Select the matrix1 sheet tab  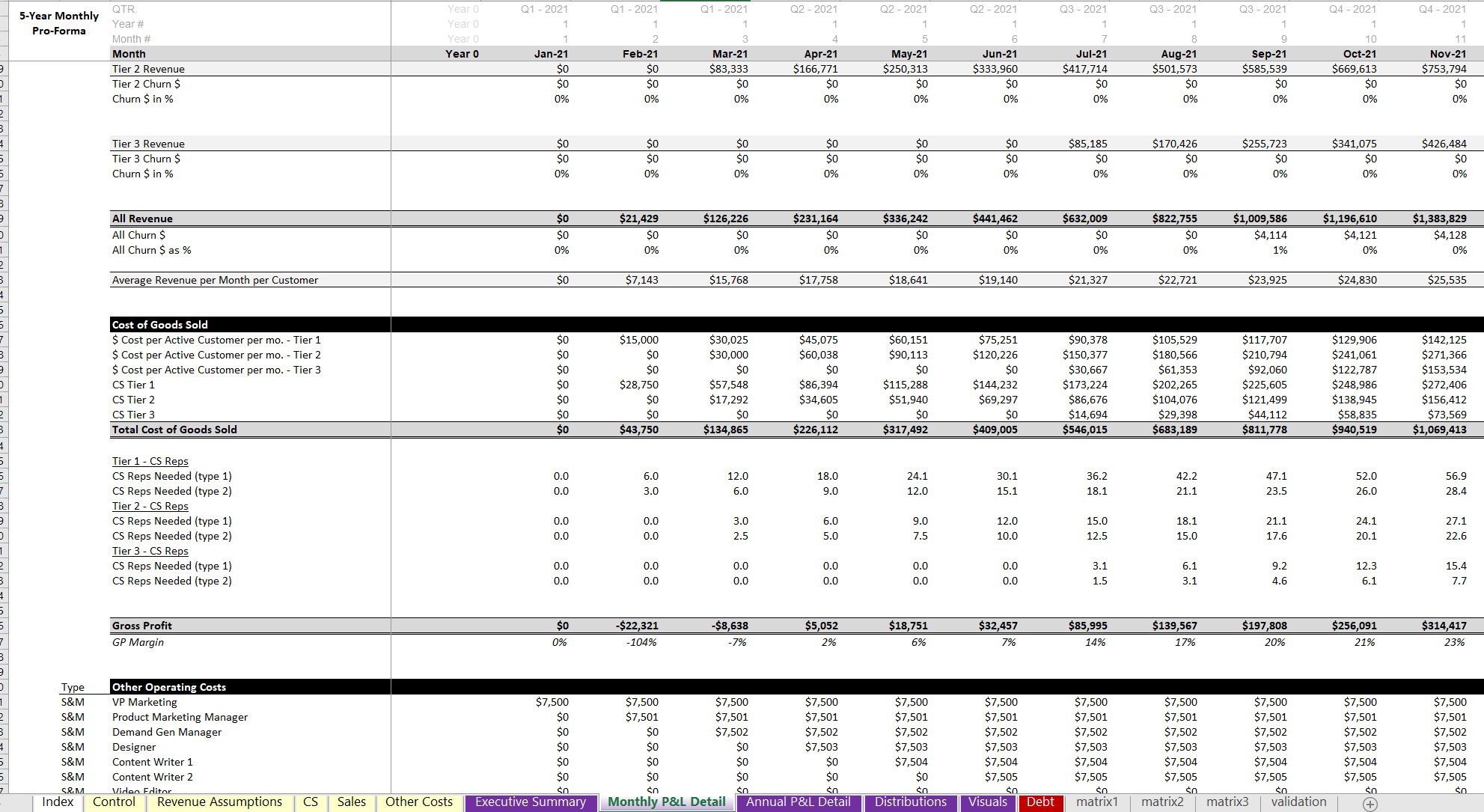[1096, 802]
